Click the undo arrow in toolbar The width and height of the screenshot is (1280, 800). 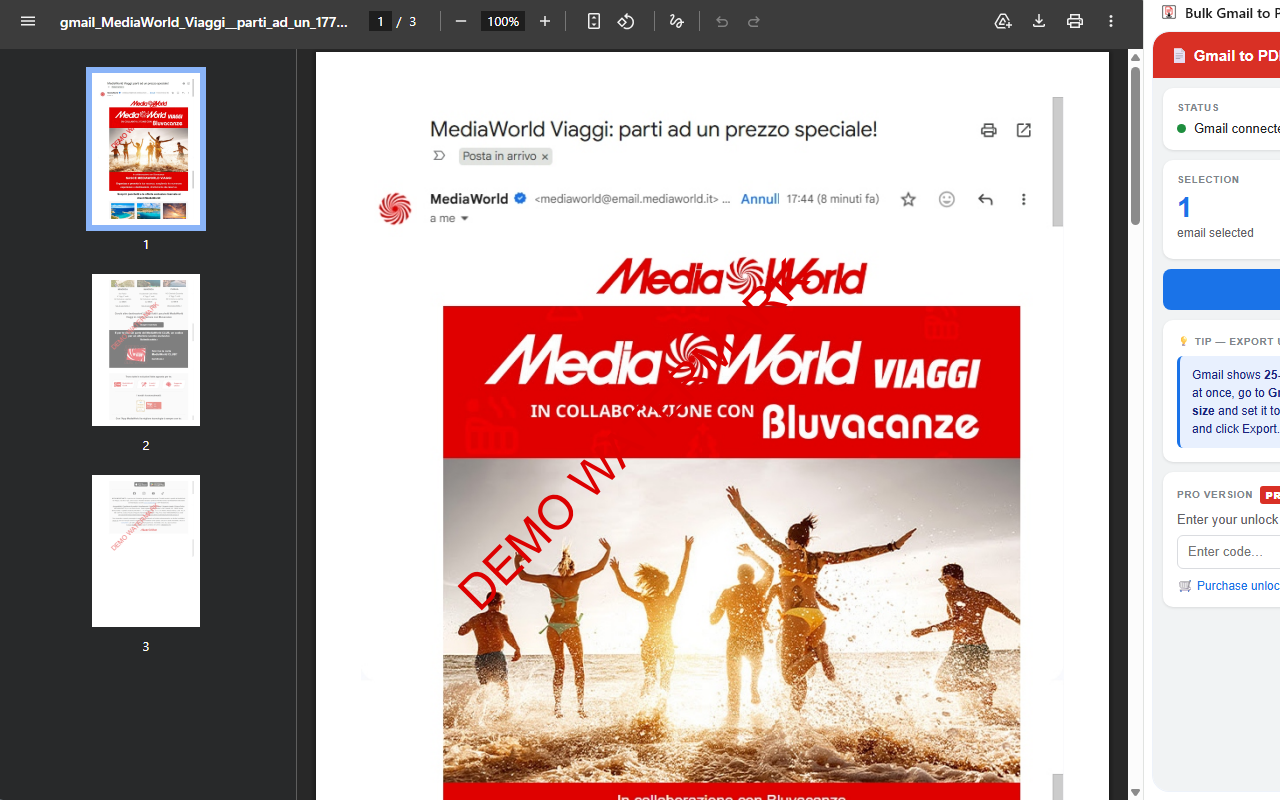pyautogui.click(x=722, y=21)
